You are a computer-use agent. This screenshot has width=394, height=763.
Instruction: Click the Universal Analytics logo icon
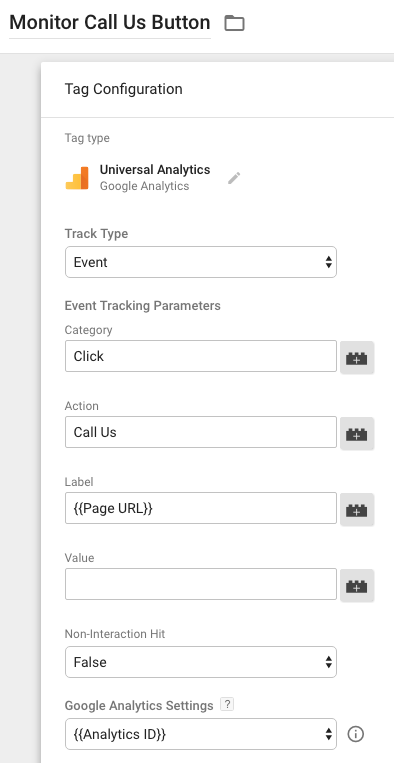[77, 178]
